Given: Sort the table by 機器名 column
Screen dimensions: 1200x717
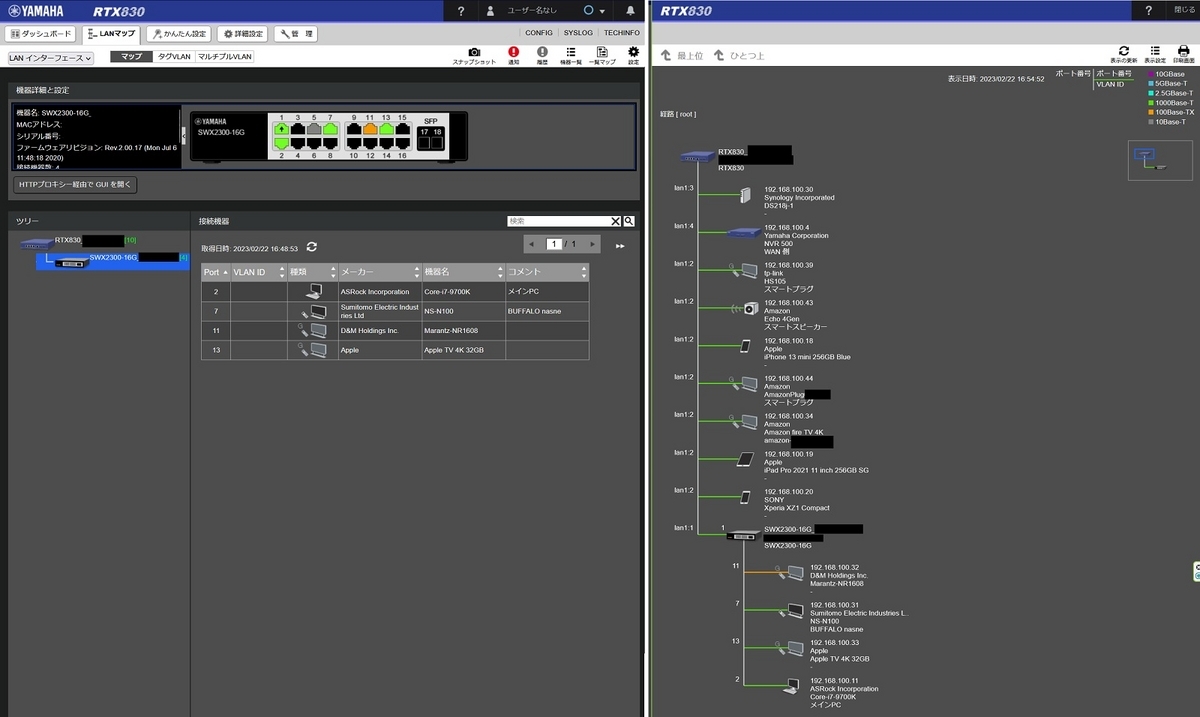Looking at the screenshot, I should pos(462,272).
